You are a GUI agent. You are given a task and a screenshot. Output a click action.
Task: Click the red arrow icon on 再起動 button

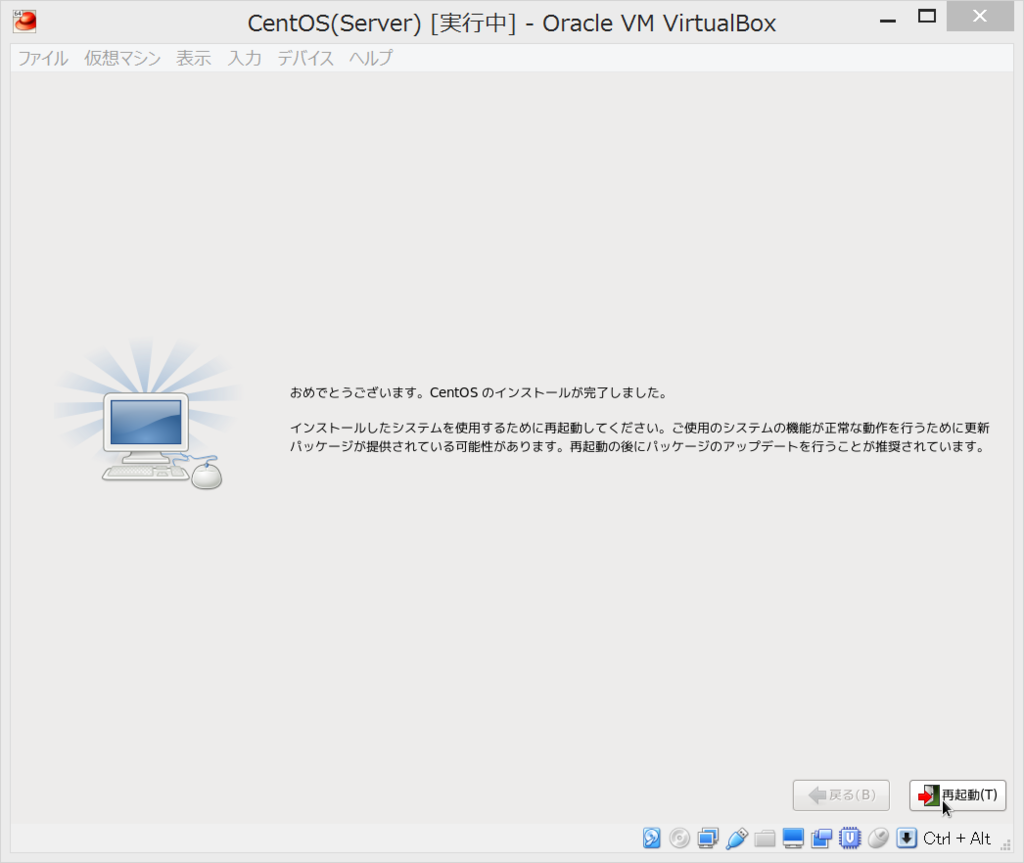(927, 795)
